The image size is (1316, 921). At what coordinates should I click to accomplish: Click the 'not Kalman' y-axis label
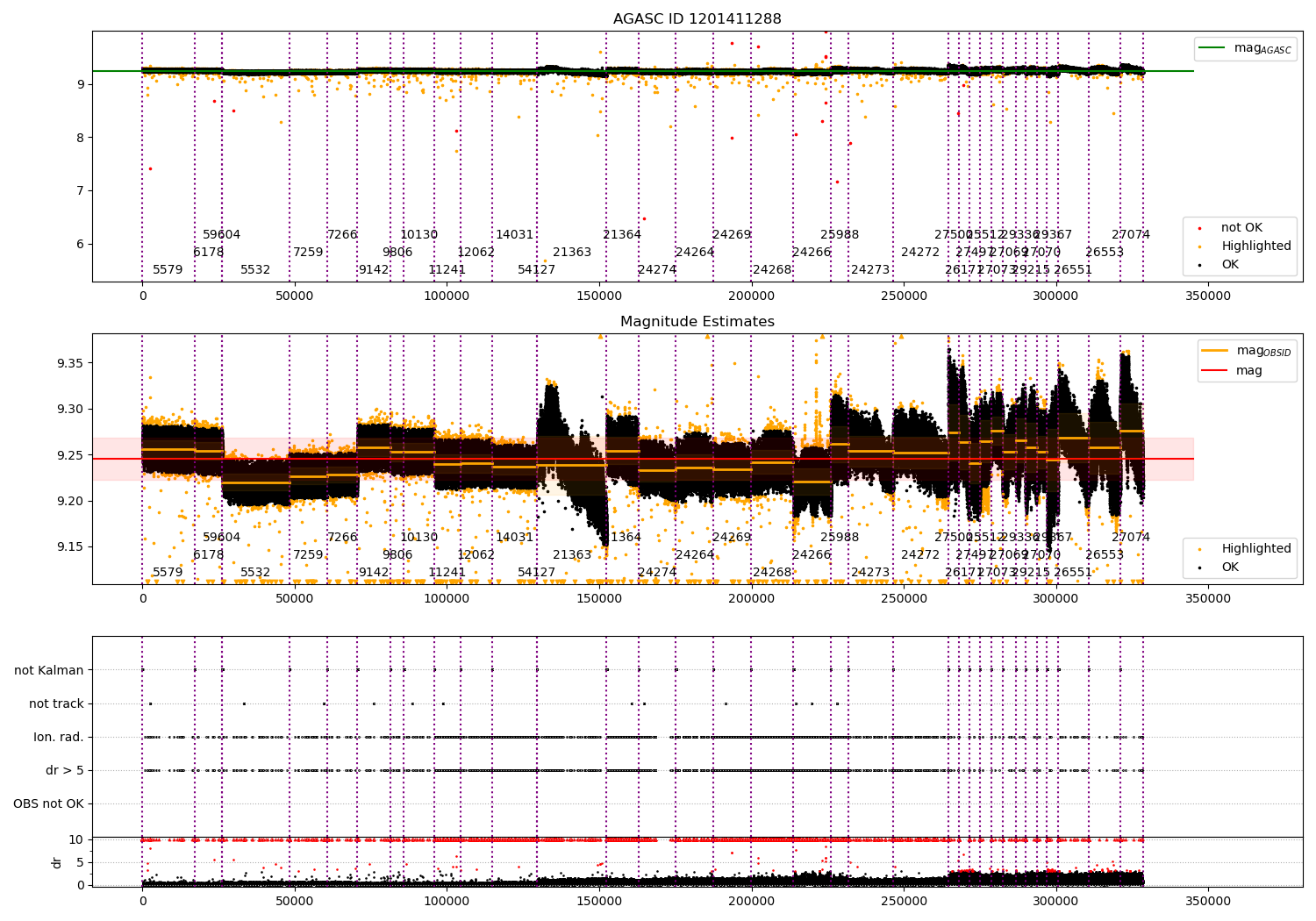tap(49, 671)
